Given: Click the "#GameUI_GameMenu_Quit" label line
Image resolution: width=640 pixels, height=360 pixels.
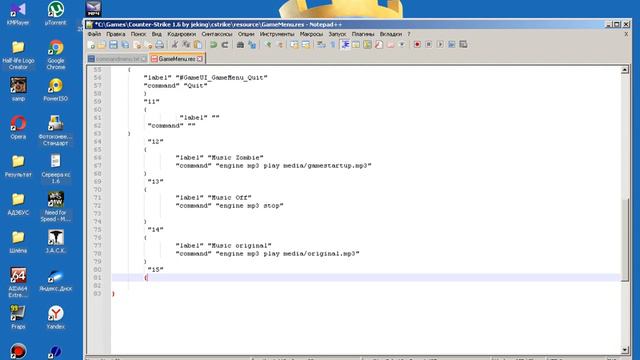Looking at the screenshot, I should [205, 78].
